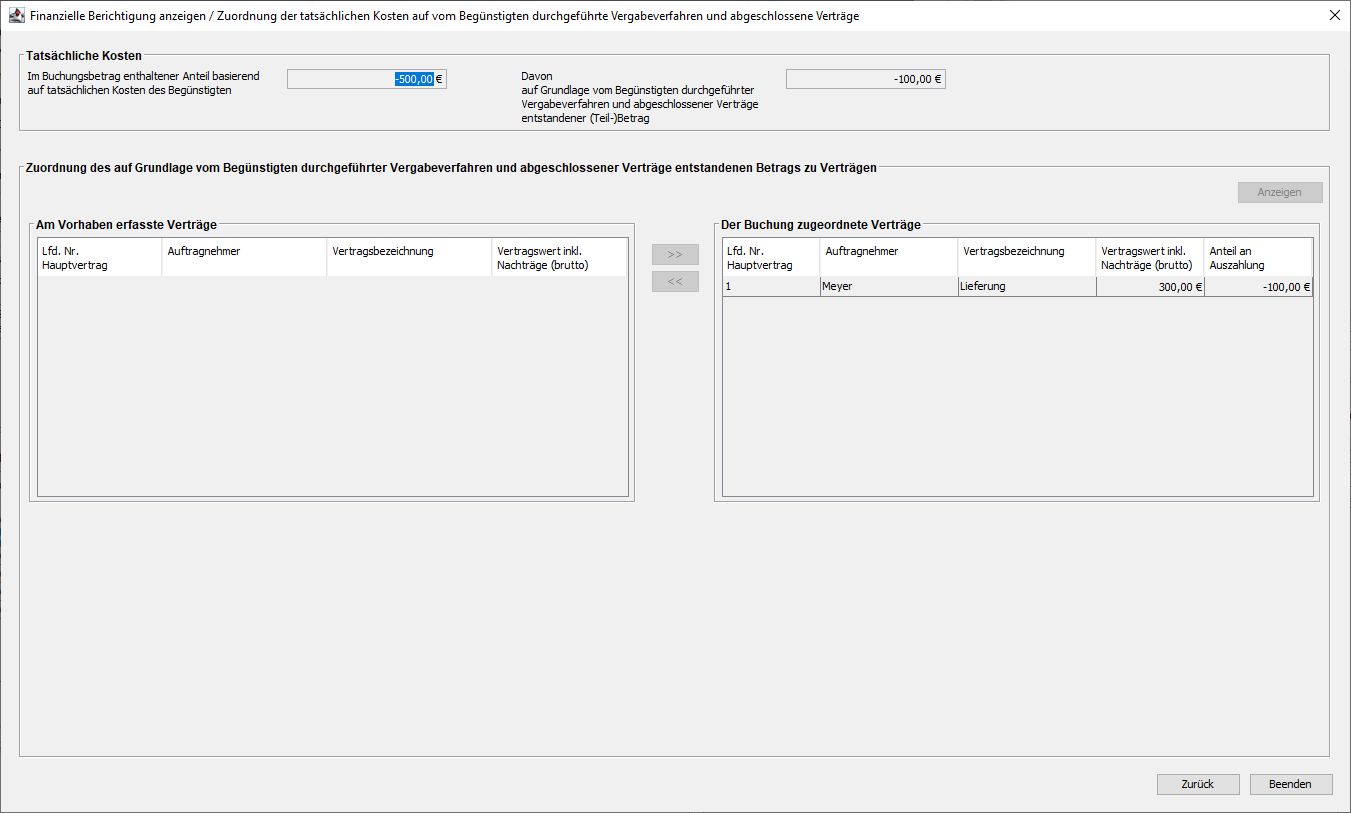
Task: Go back with the Zurück button
Action: click(x=1198, y=784)
